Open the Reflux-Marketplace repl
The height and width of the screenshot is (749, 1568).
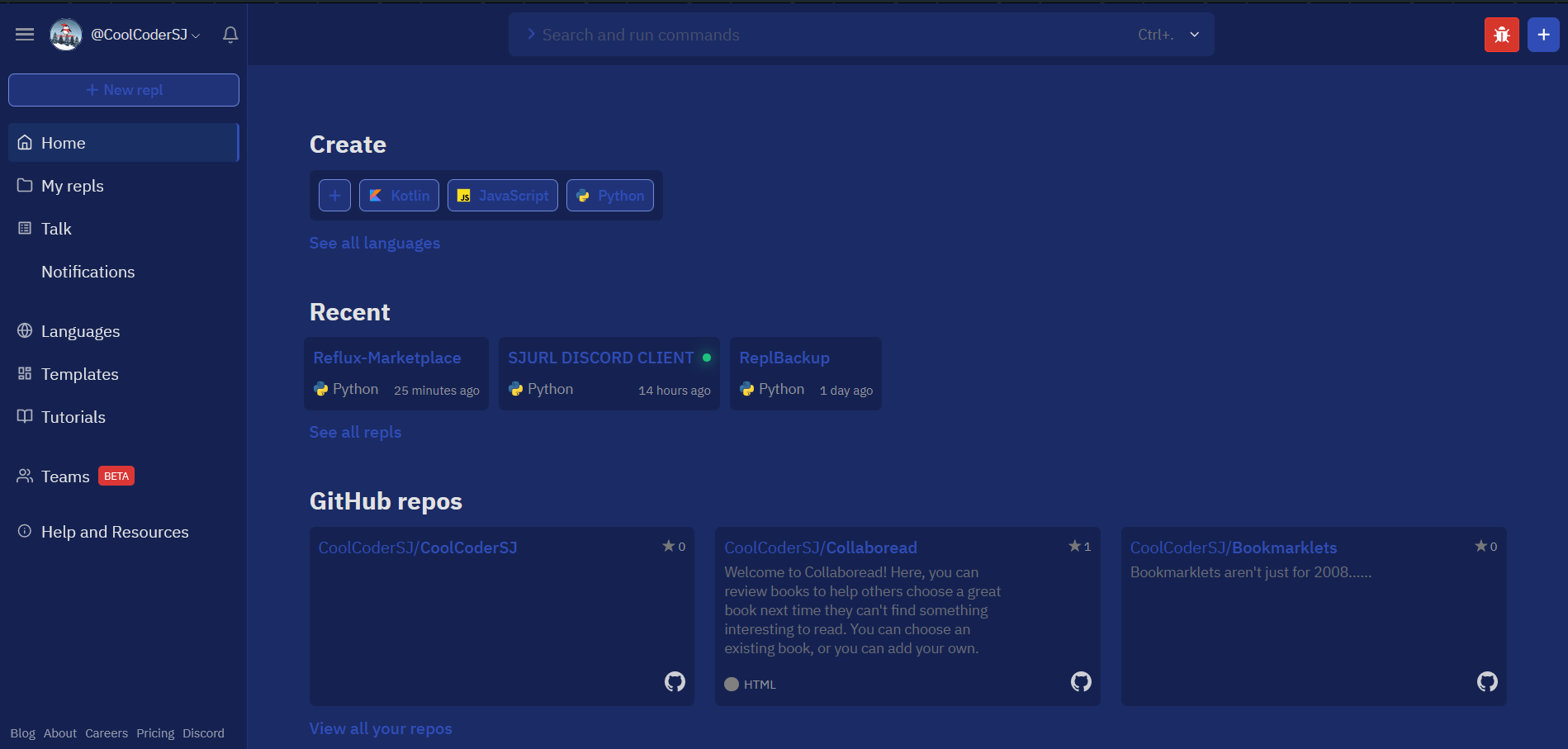tap(396, 373)
